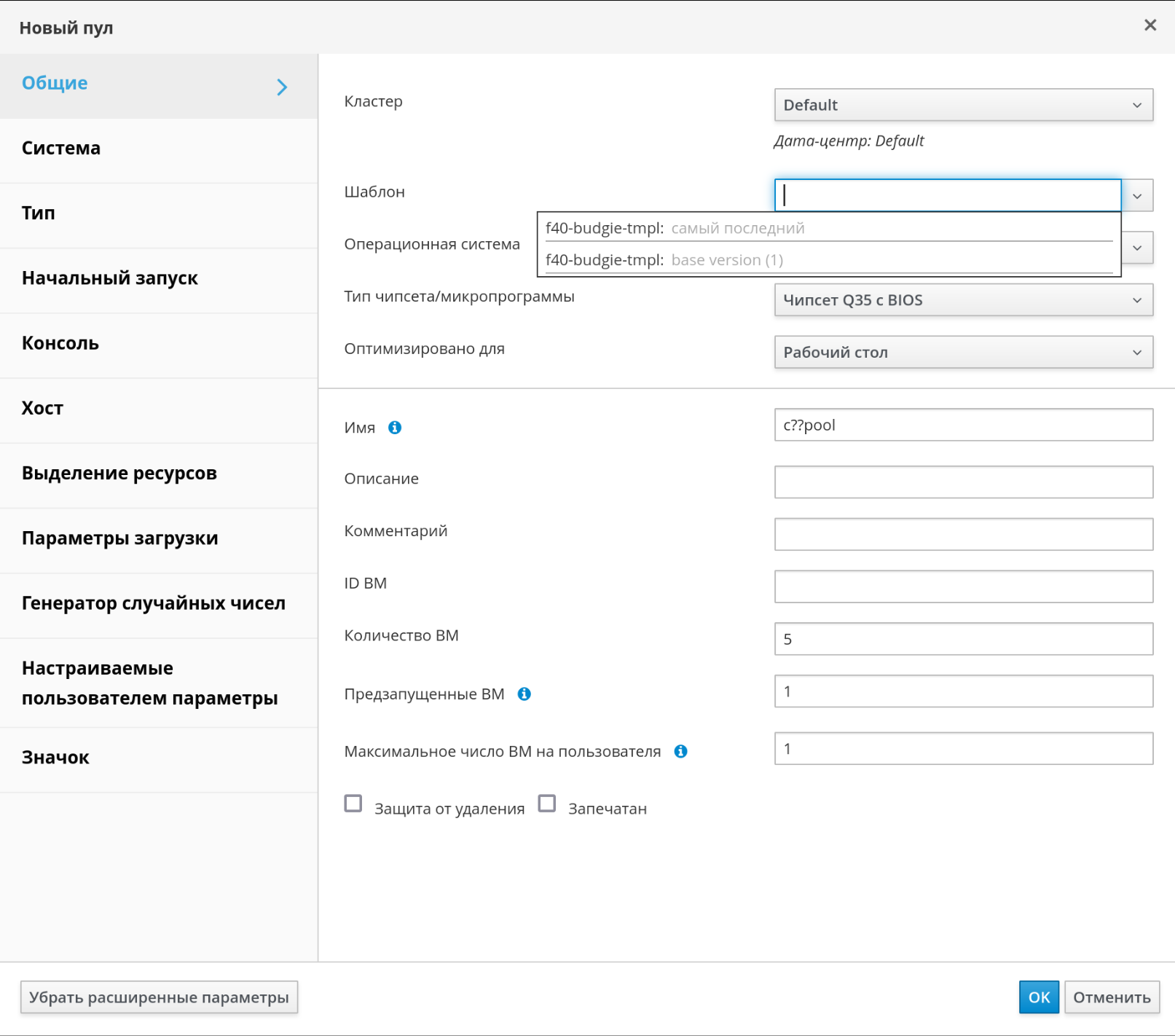Click the Отменить button
Image resolution: width=1175 pixels, height=1036 pixels.
click(1111, 997)
